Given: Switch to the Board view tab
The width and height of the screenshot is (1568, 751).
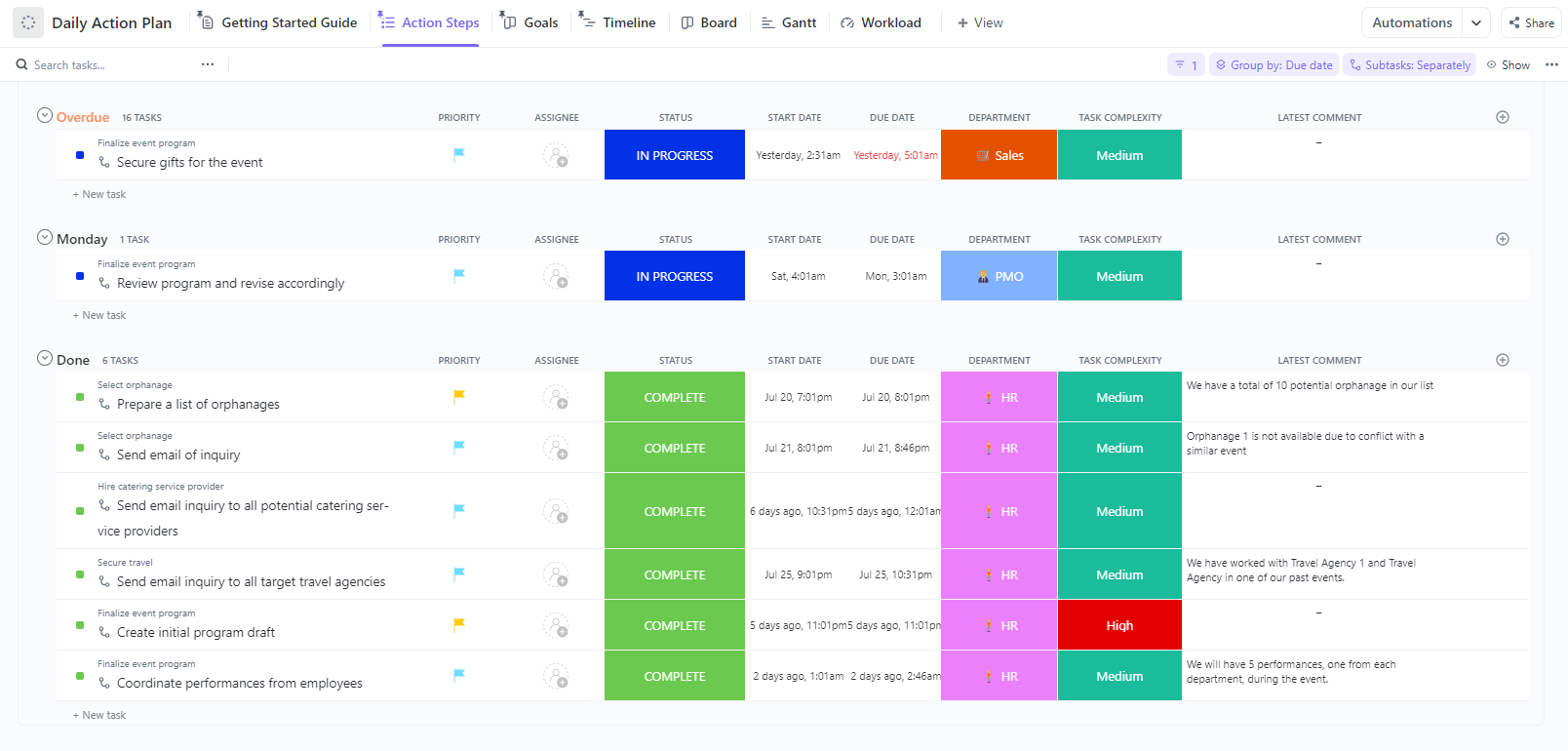Looking at the screenshot, I should click(x=709, y=22).
